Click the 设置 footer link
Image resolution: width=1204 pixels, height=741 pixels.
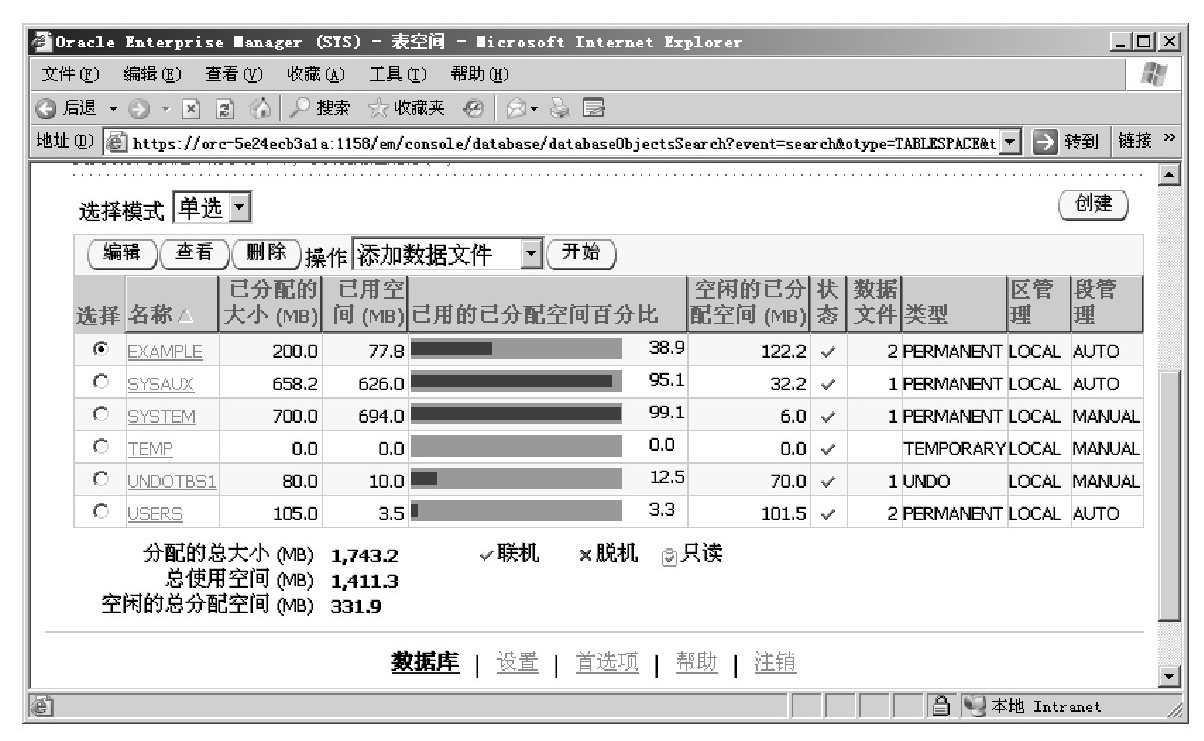pyautogui.click(x=518, y=662)
